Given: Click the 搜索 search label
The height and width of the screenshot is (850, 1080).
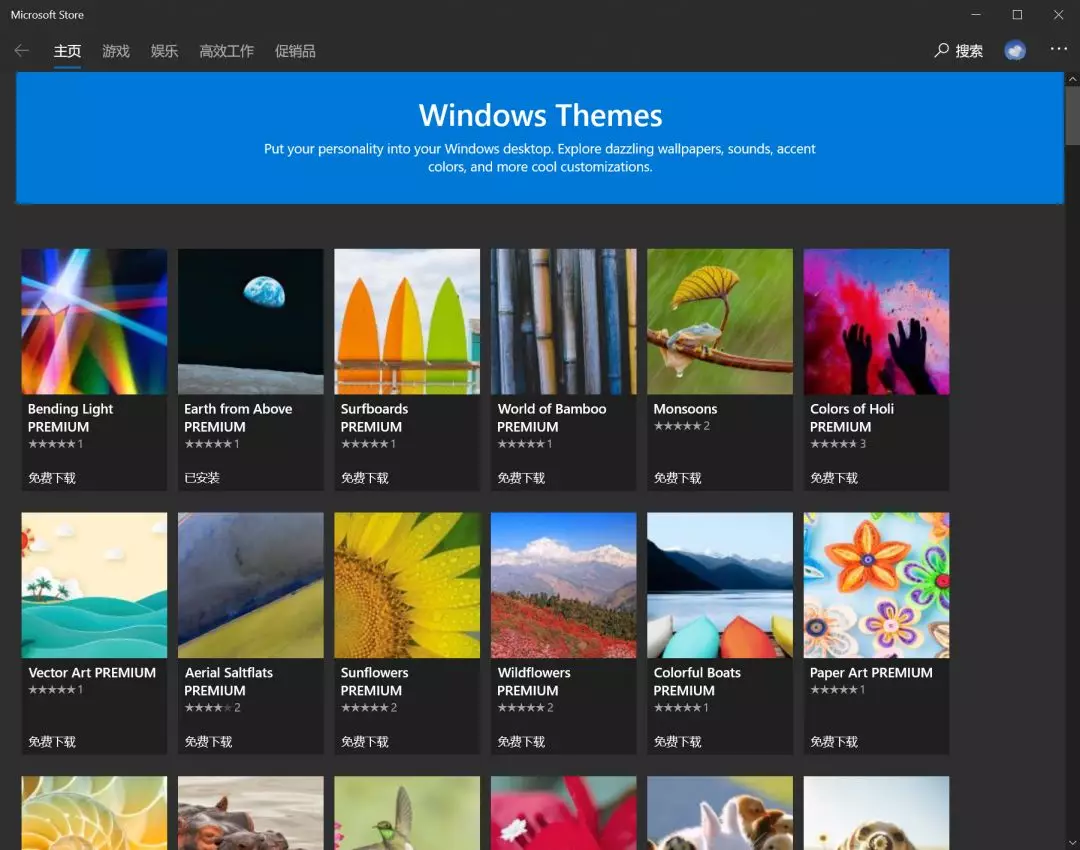Looking at the screenshot, I should point(969,51).
